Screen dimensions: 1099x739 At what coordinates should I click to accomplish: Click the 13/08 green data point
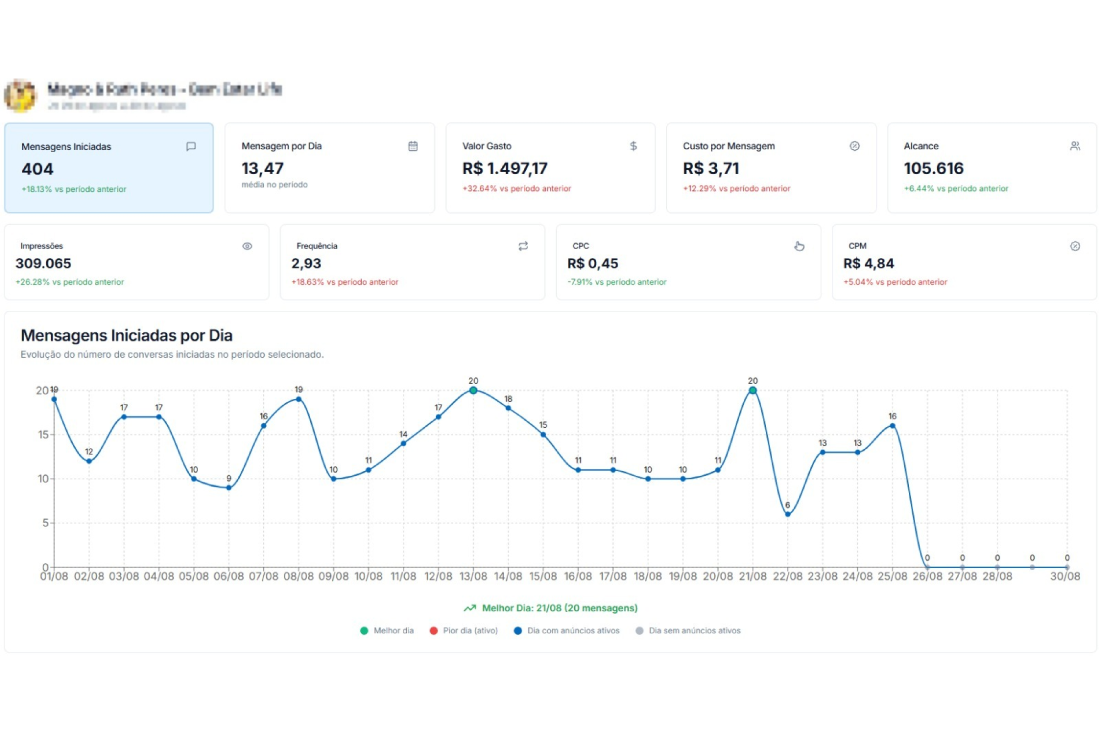pyautogui.click(x=473, y=391)
